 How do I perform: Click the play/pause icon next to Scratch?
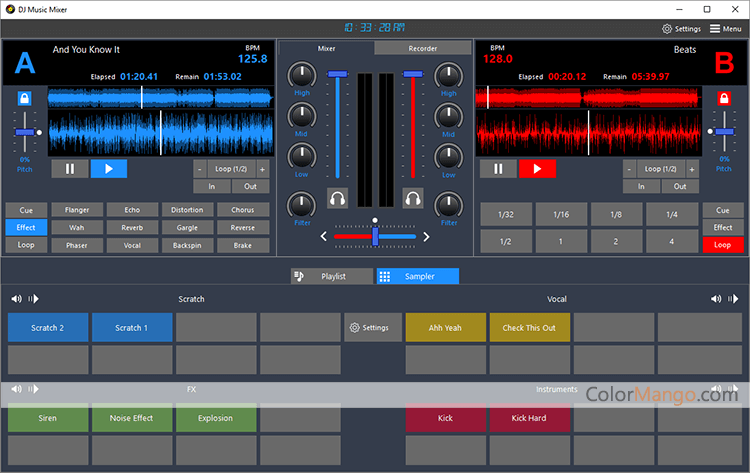[33, 299]
